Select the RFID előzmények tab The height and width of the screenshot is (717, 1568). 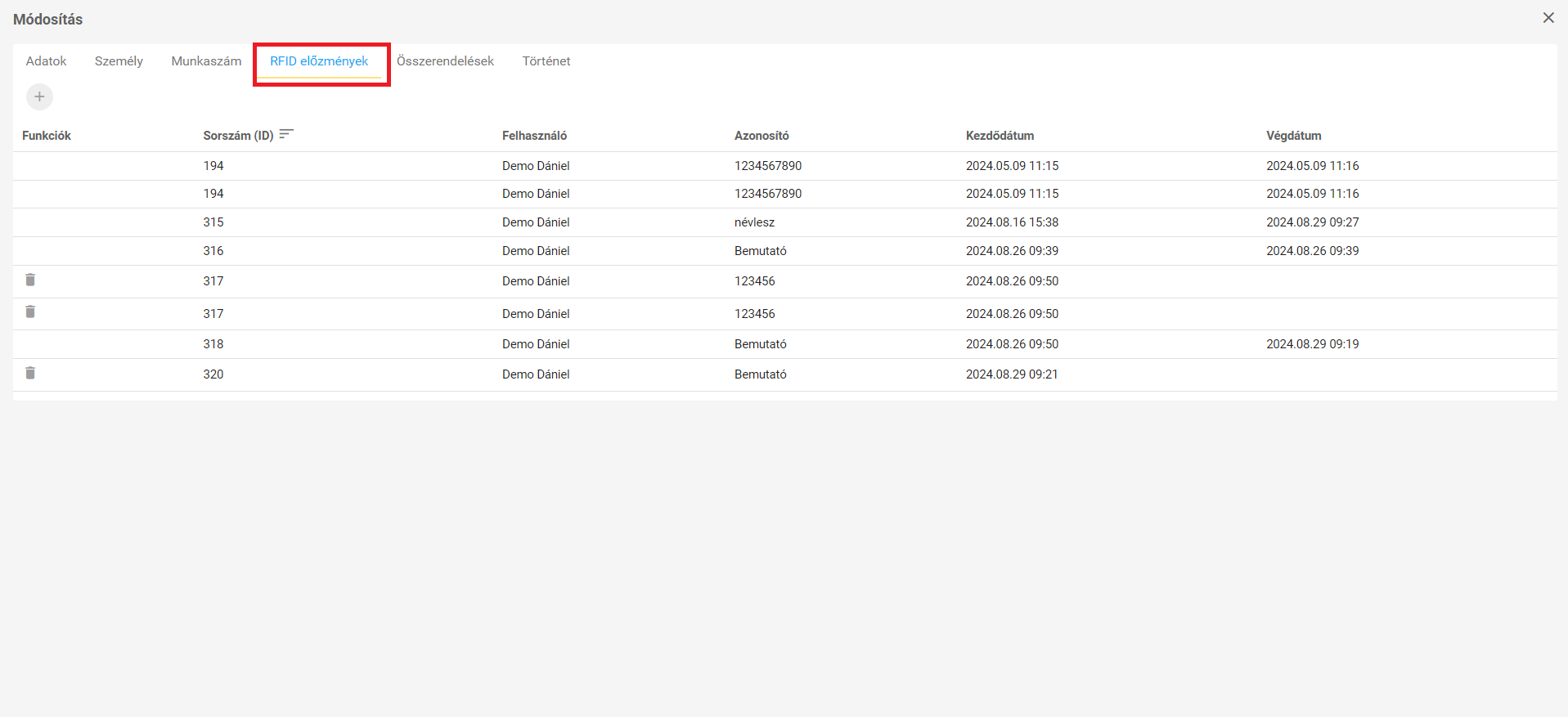pos(319,61)
